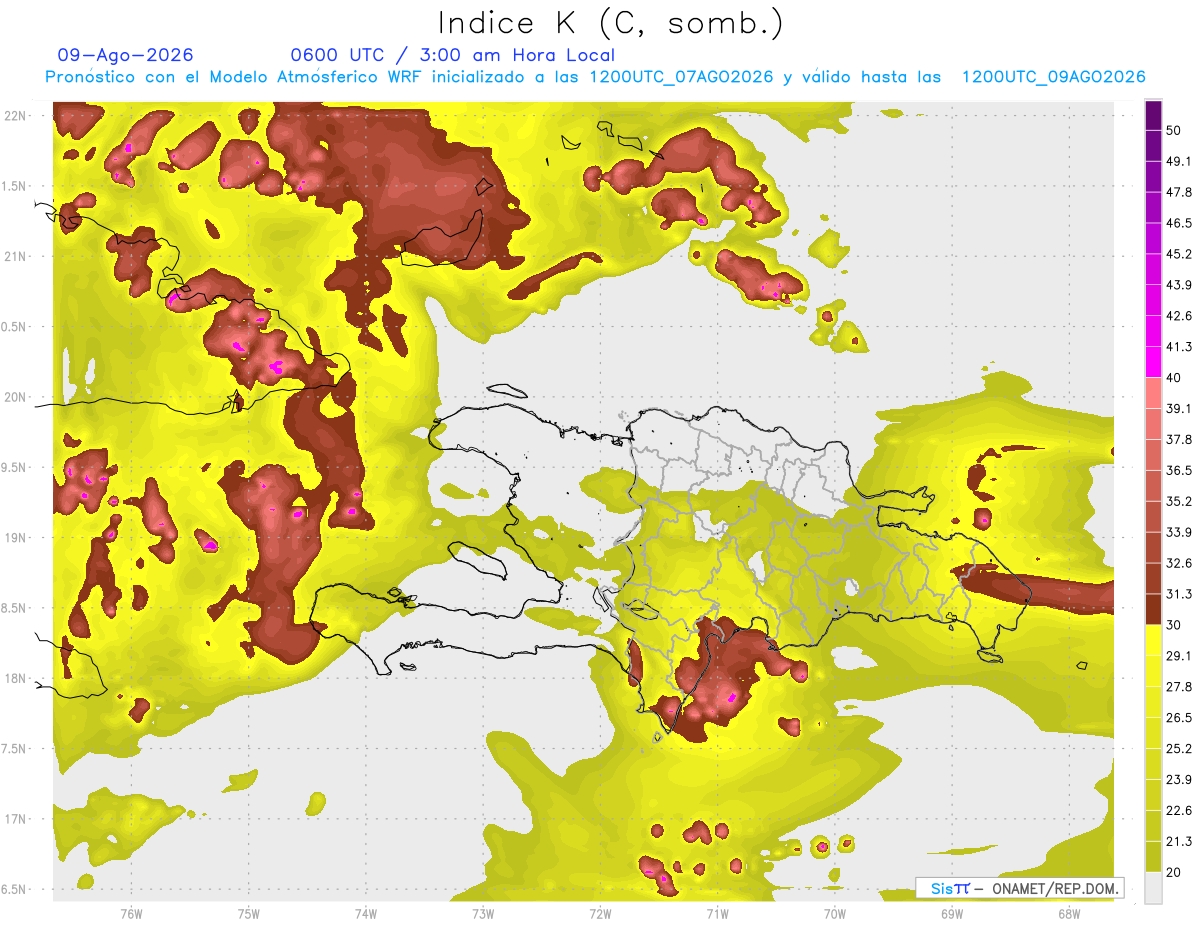Click the color scale value "21.3"

point(1179,841)
